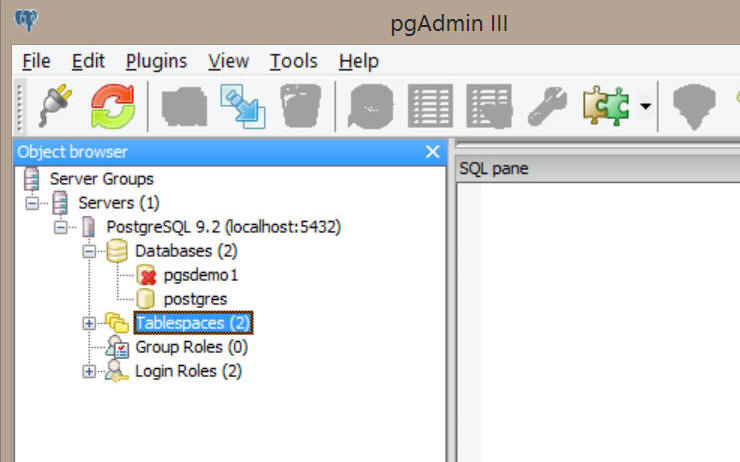
Task: Click the Drop object trash icon
Action: coord(301,106)
